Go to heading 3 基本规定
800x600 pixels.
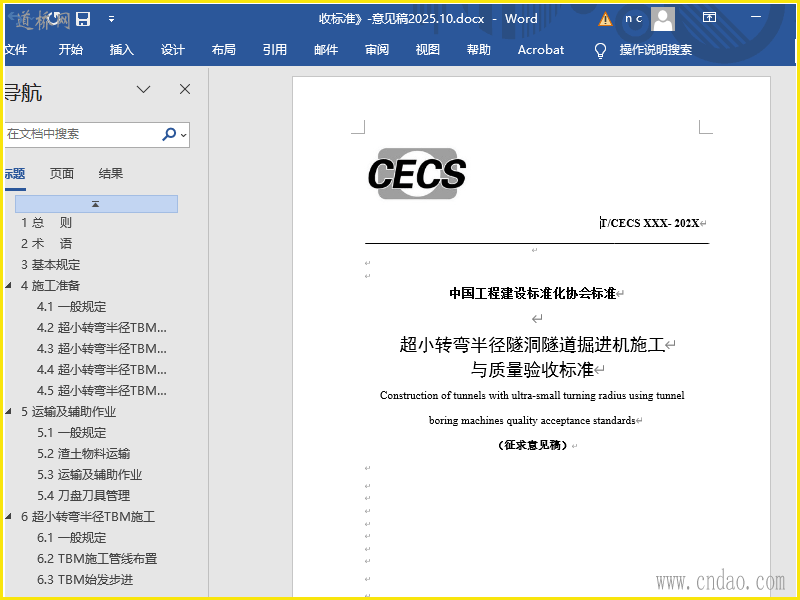[51, 265]
